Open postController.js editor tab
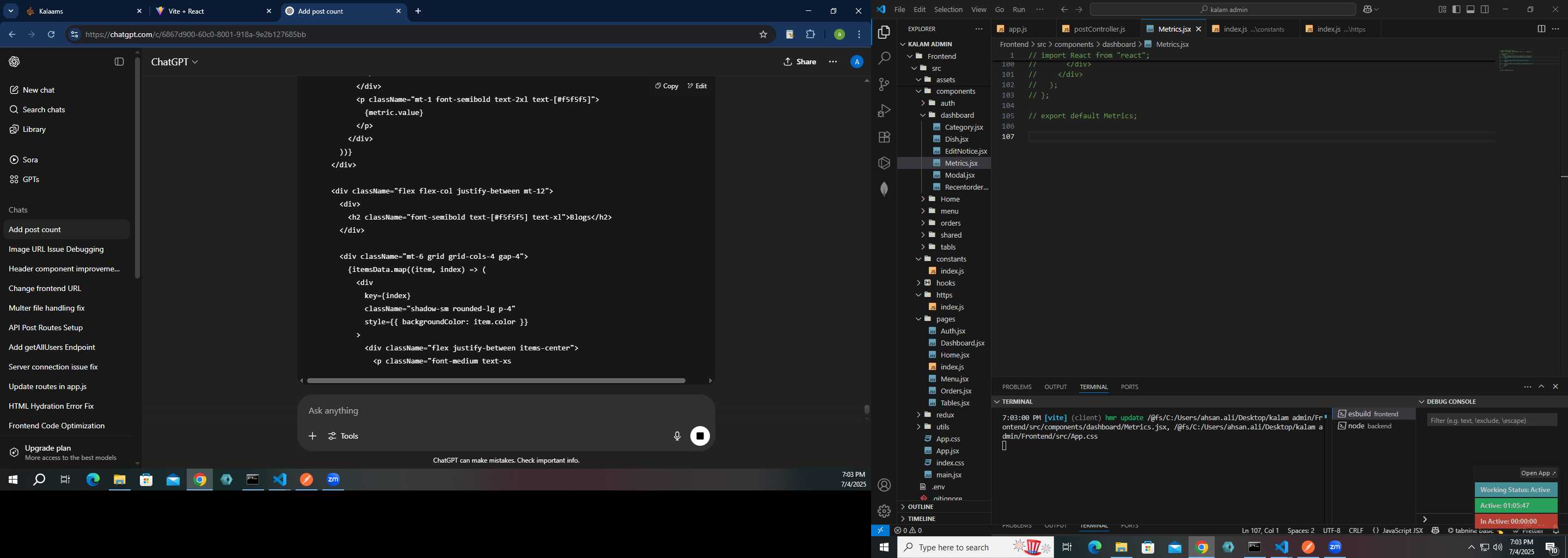The image size is (1568, 558). coord(1100,29)
